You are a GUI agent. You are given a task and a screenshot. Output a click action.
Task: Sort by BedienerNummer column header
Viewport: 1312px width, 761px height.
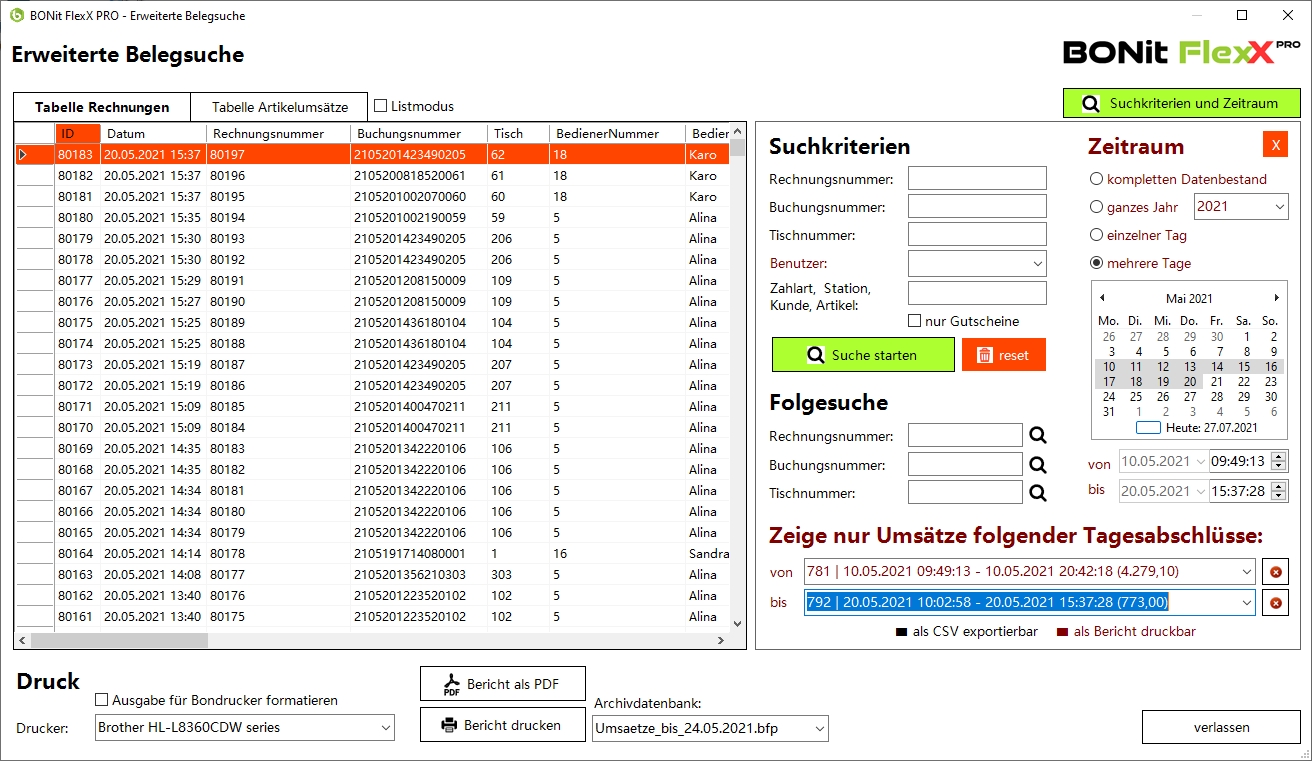coord(617,133)
